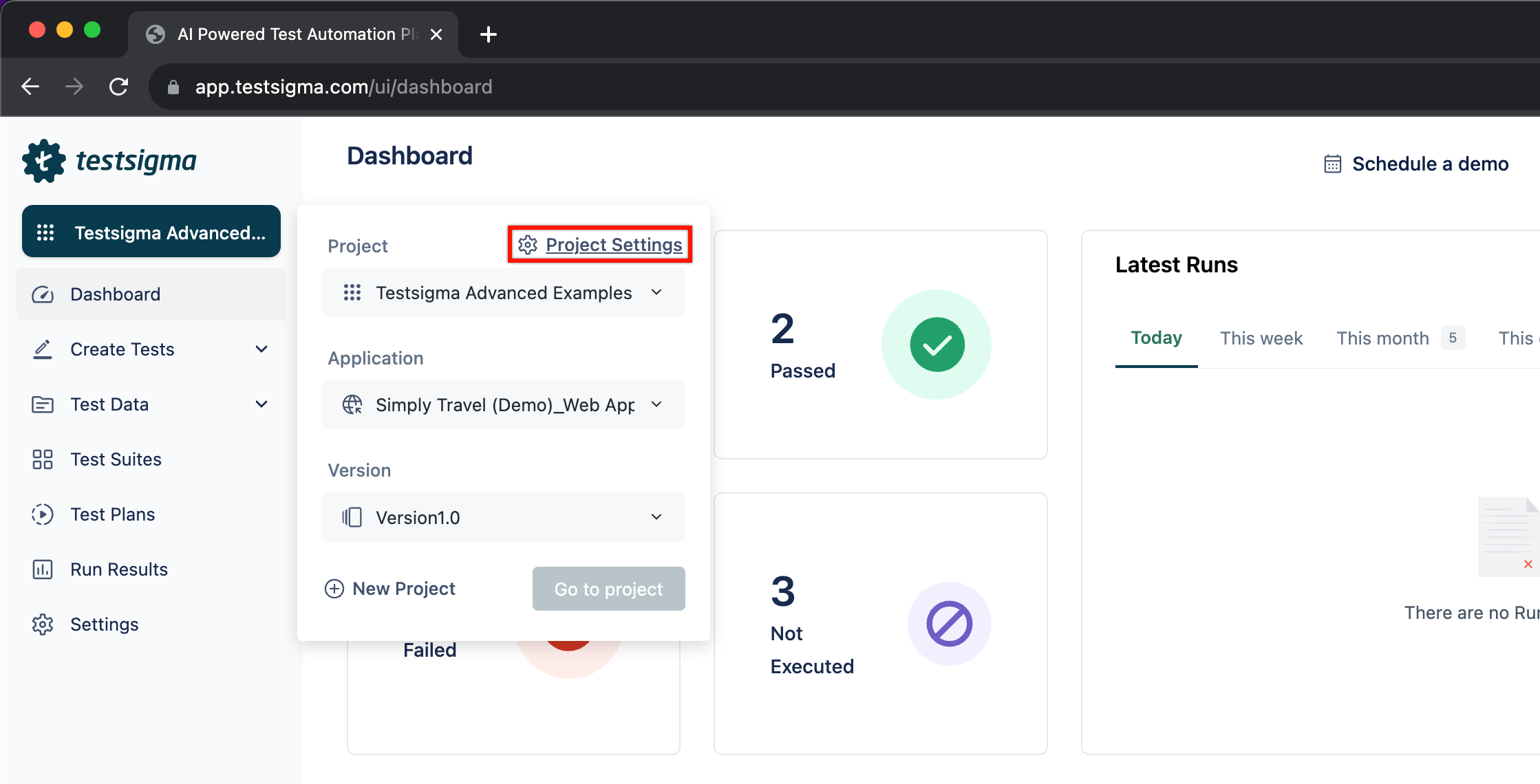Open the Project Settings link
The width and height of the screenshot is (1540, 784).
coord(614,245)
